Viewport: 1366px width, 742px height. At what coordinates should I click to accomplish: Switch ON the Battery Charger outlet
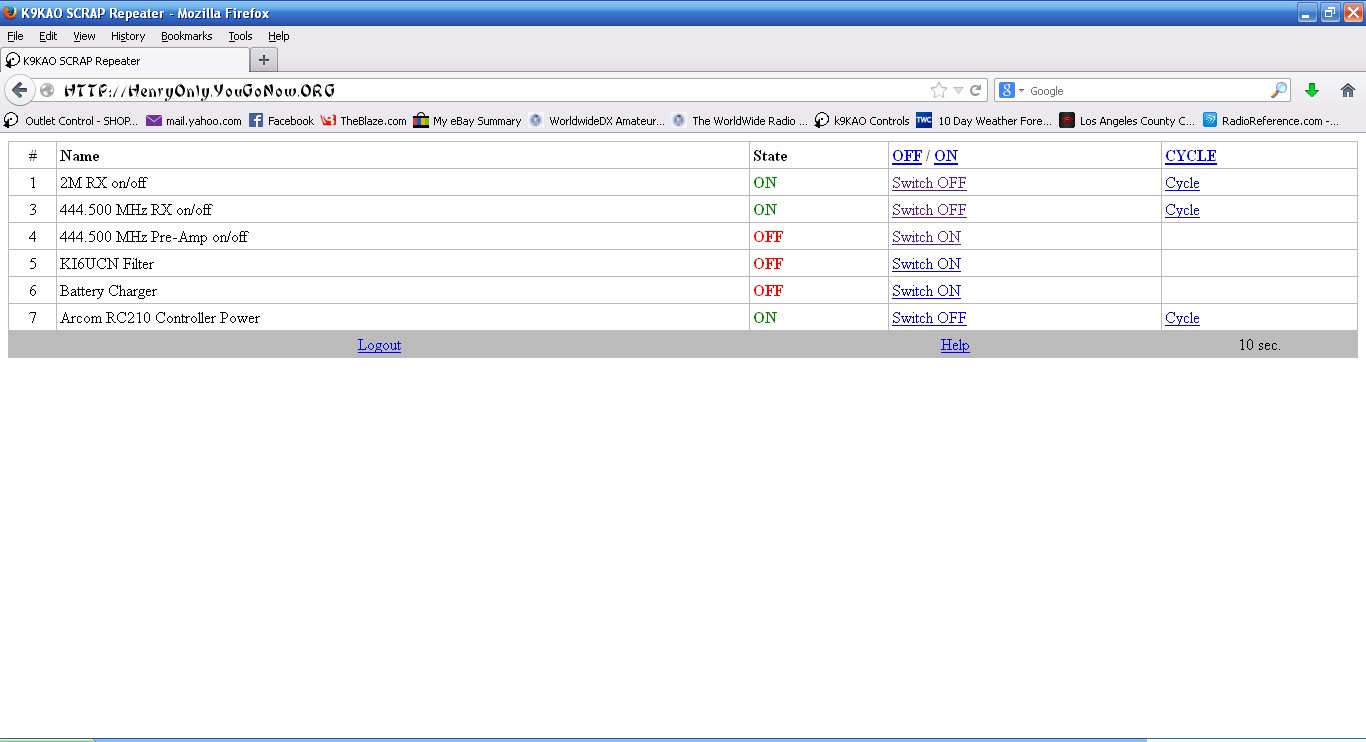click(x=926, y=291)
